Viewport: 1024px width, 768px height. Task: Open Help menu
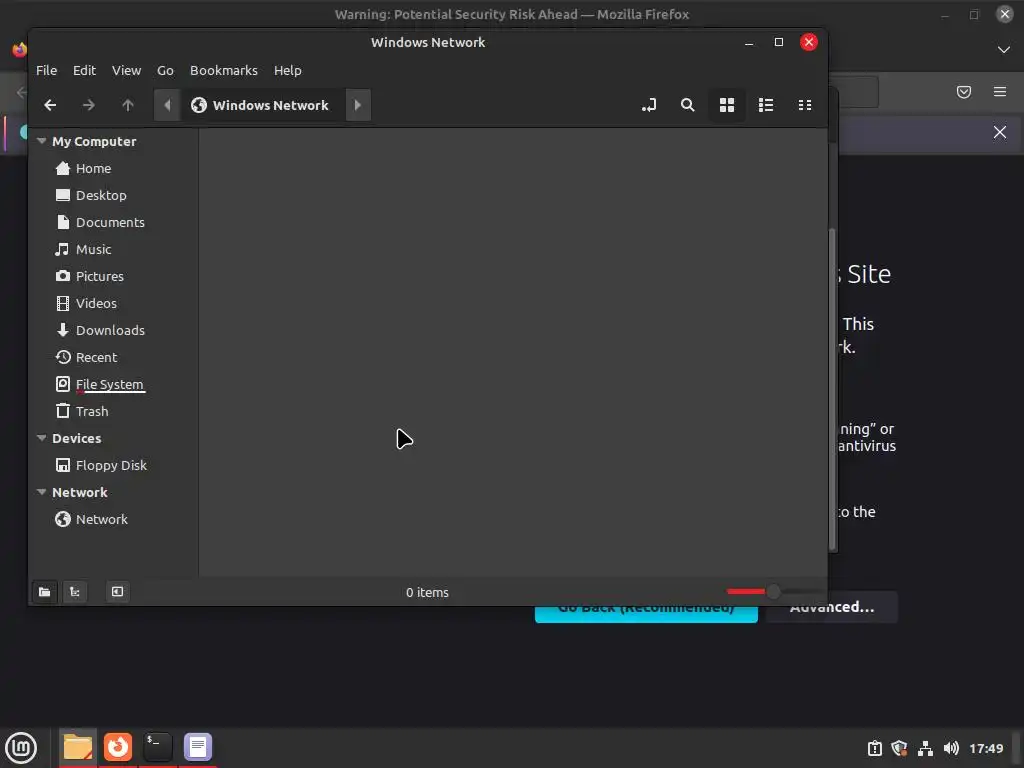[x=287, y=71]
